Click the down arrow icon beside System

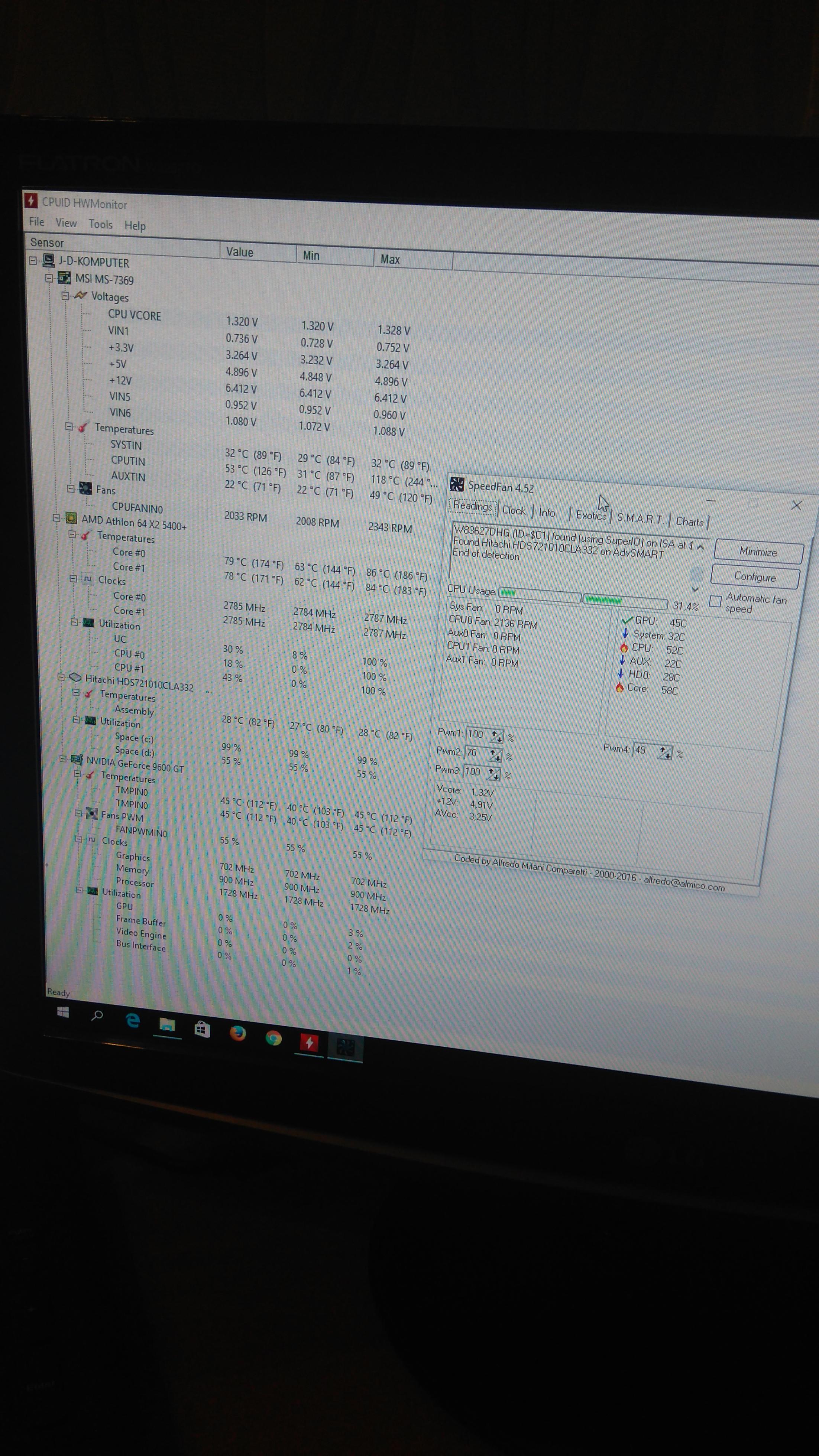[625, 634]
